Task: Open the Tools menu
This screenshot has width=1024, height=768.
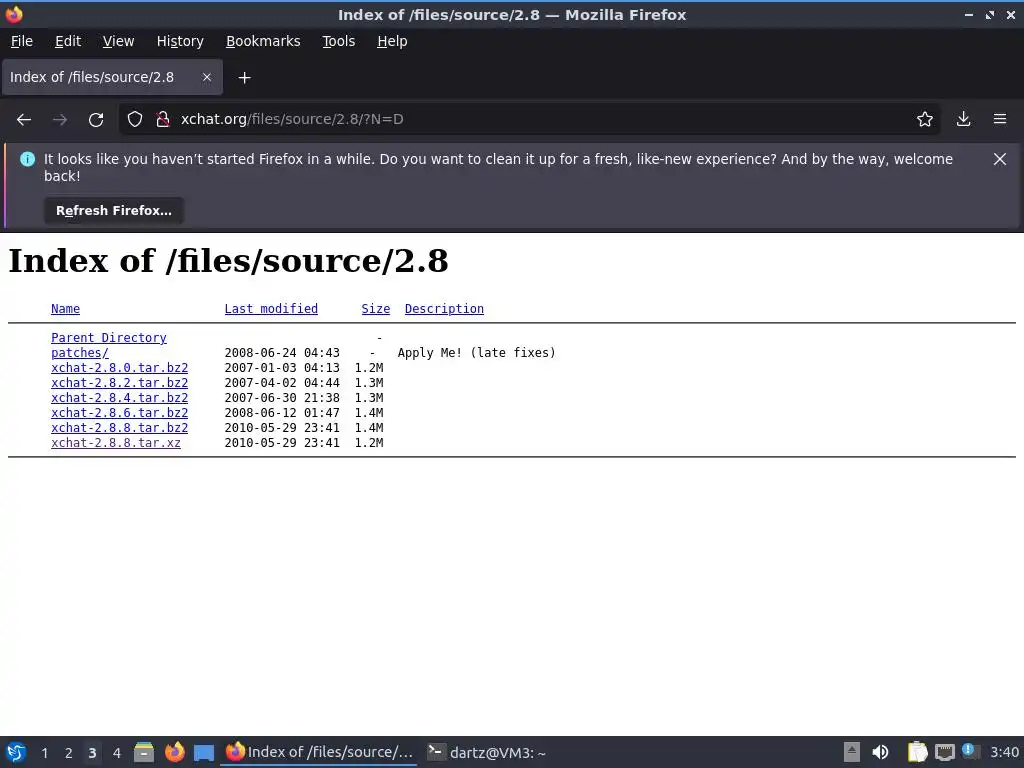Action: pyautogui.click(x=338, y=41)
